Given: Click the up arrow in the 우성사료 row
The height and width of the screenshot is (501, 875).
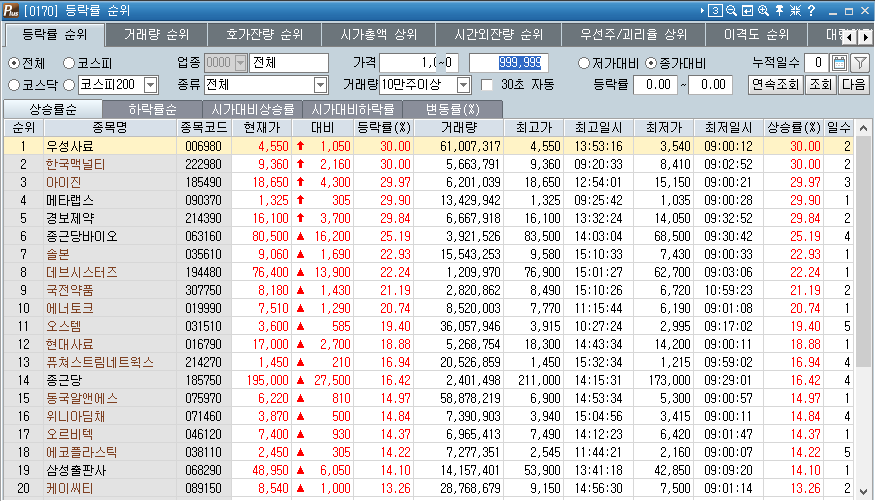Looking at the screenshot, I should [x=300, y=146].
